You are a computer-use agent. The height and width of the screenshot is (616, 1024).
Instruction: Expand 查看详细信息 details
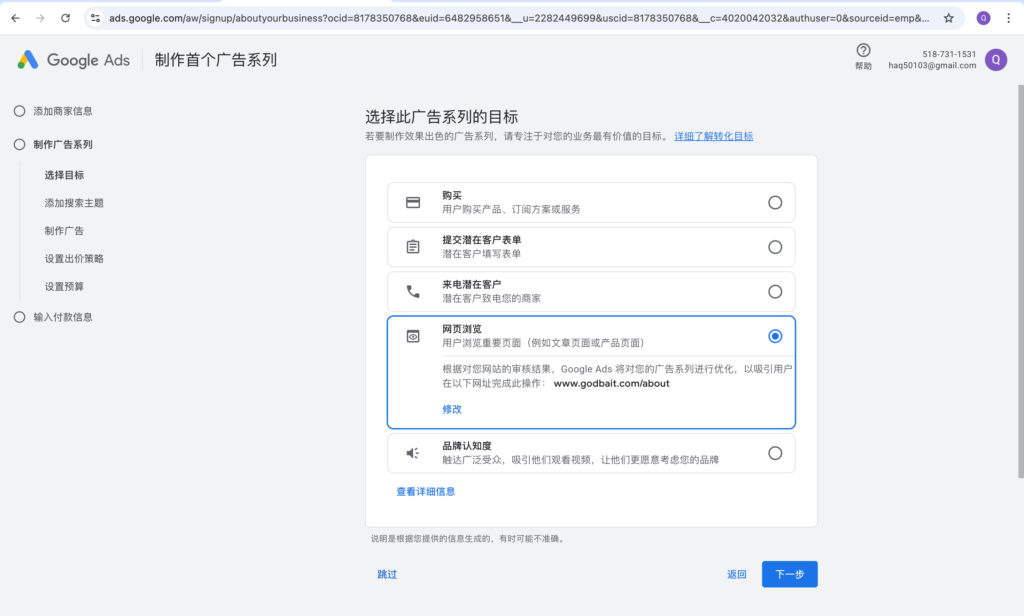[x=426, y=491]
